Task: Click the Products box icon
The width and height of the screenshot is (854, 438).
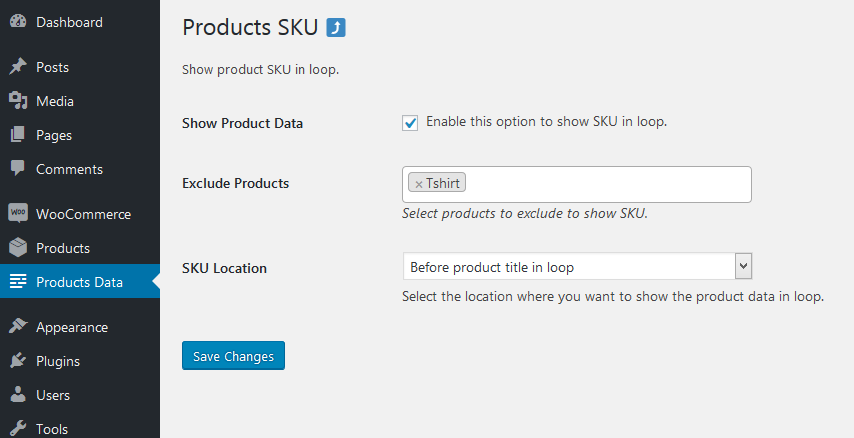Action: click(18, 248)
